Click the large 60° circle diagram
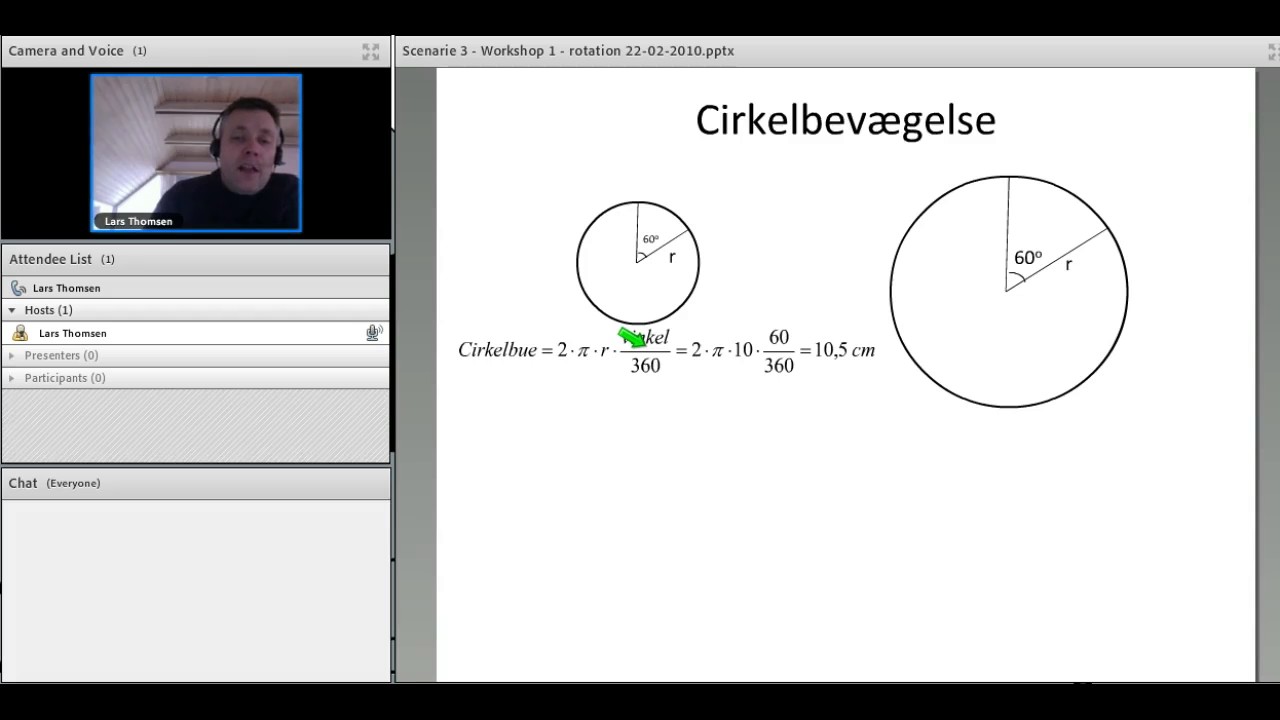The image size is (1280, 720). (1008, 292)
